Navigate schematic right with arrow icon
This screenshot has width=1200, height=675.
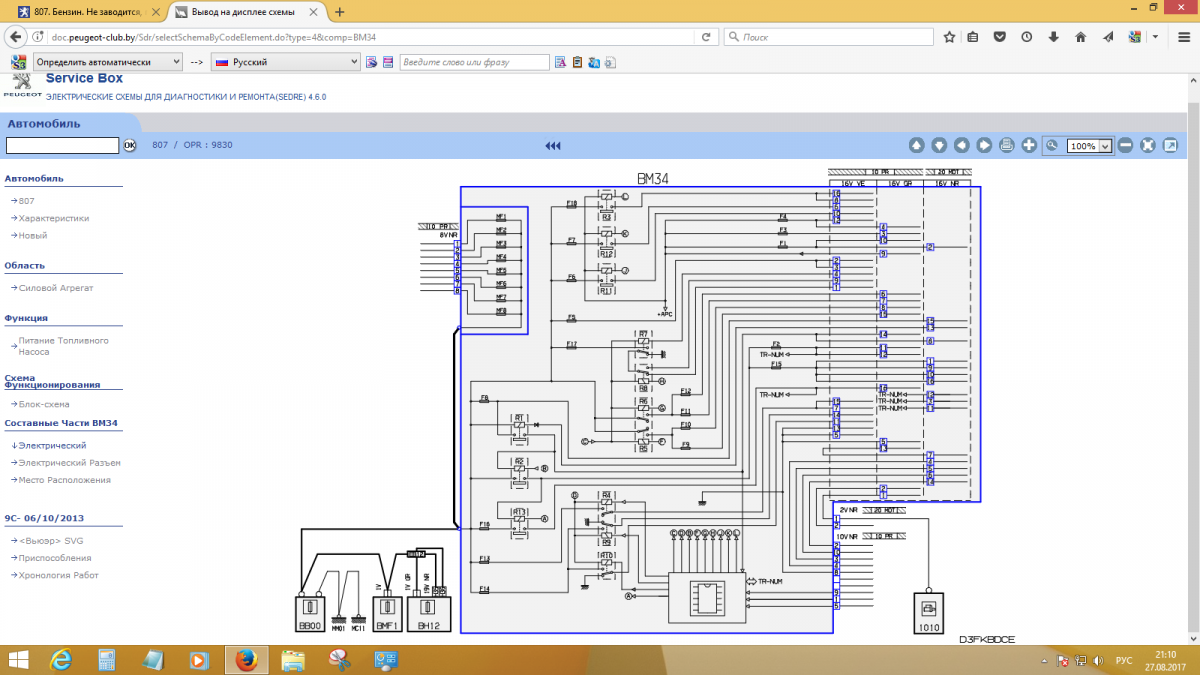click(x=984, y=145)
